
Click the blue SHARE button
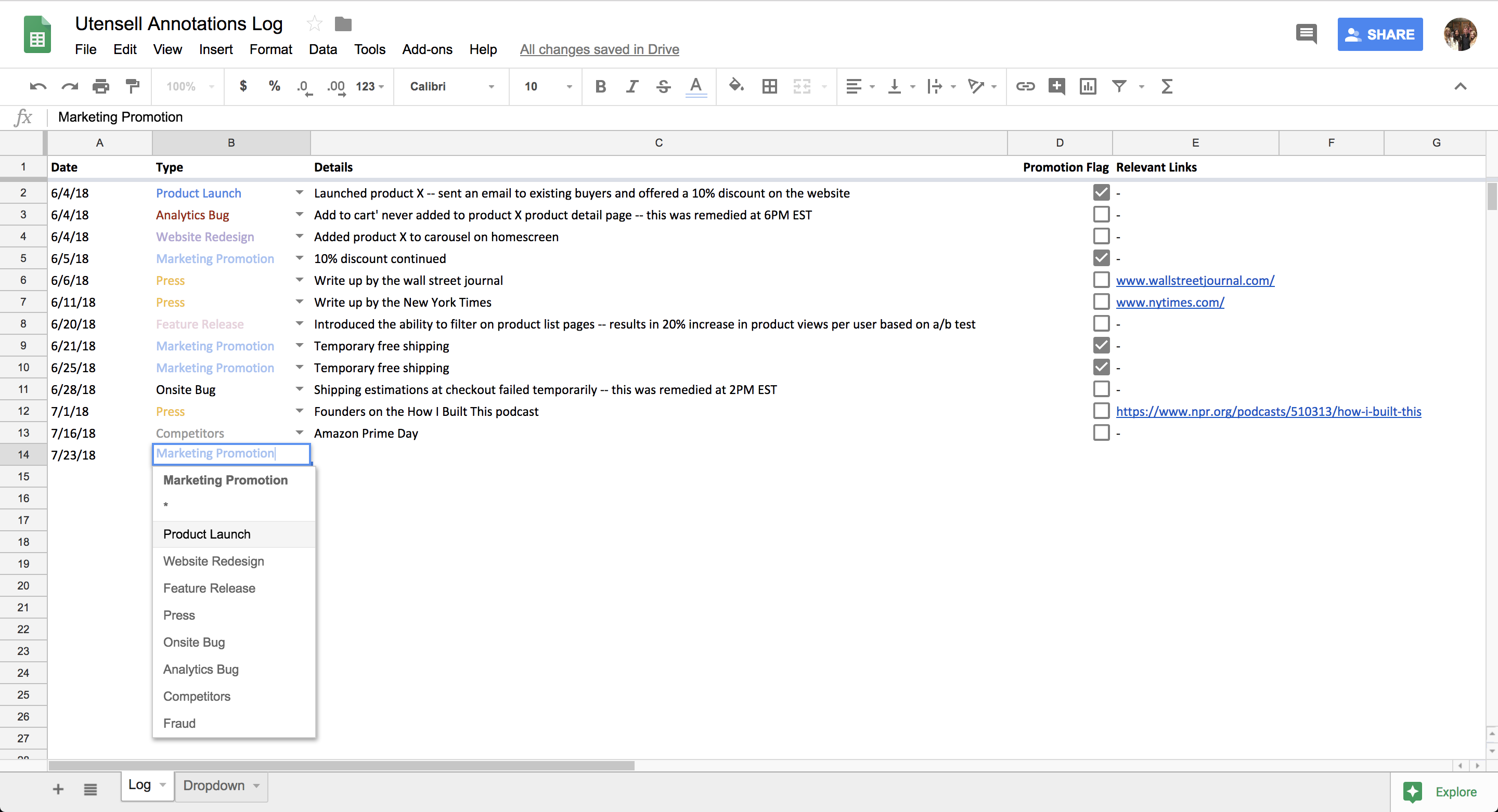point(1379,34)
